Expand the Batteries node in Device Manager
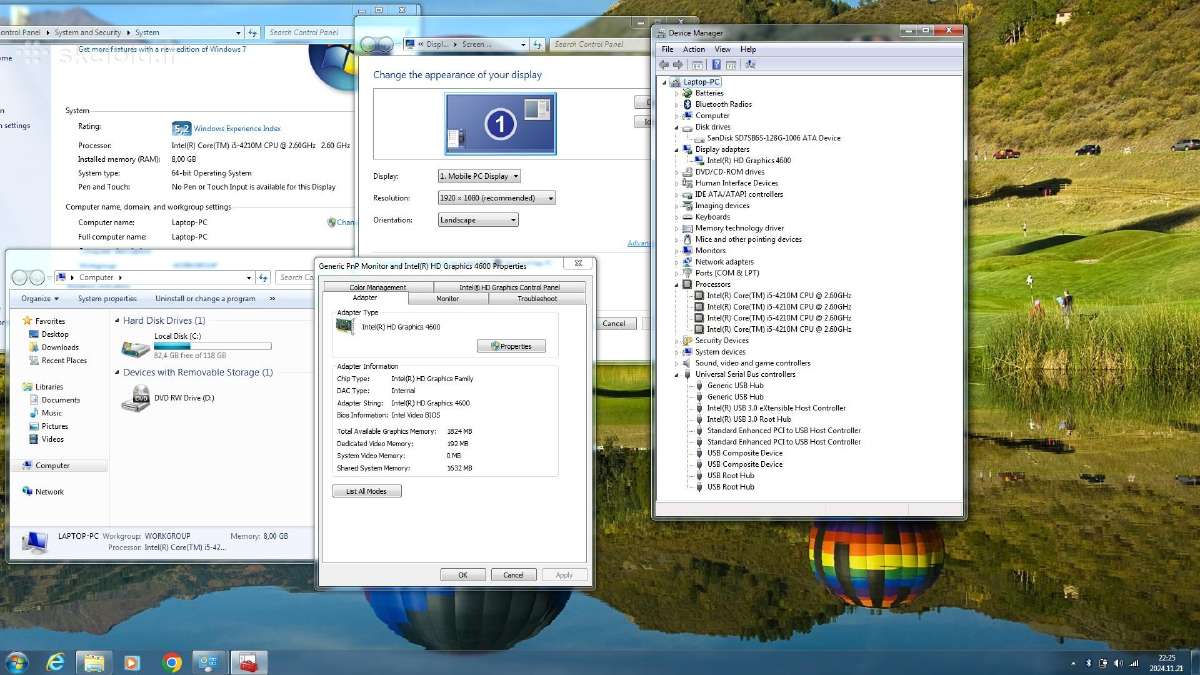Screen dimensions: 1200x675 pos(677,93)
